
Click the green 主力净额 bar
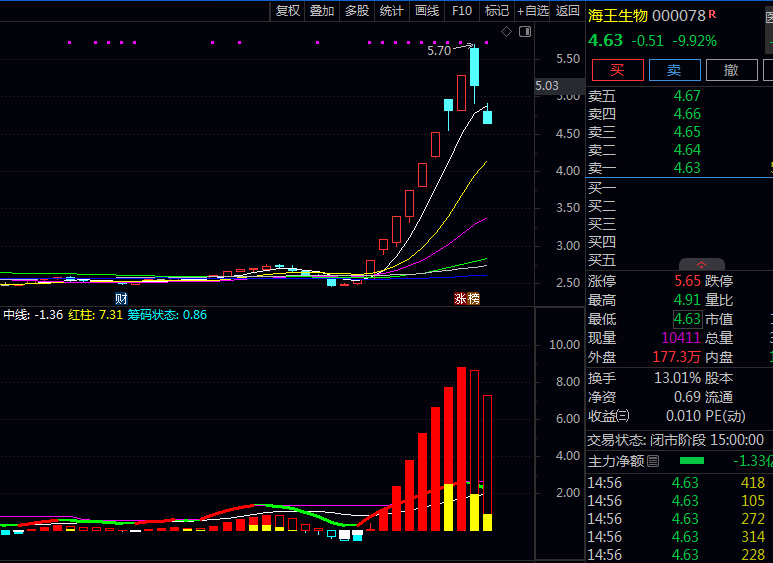(692, 461)
